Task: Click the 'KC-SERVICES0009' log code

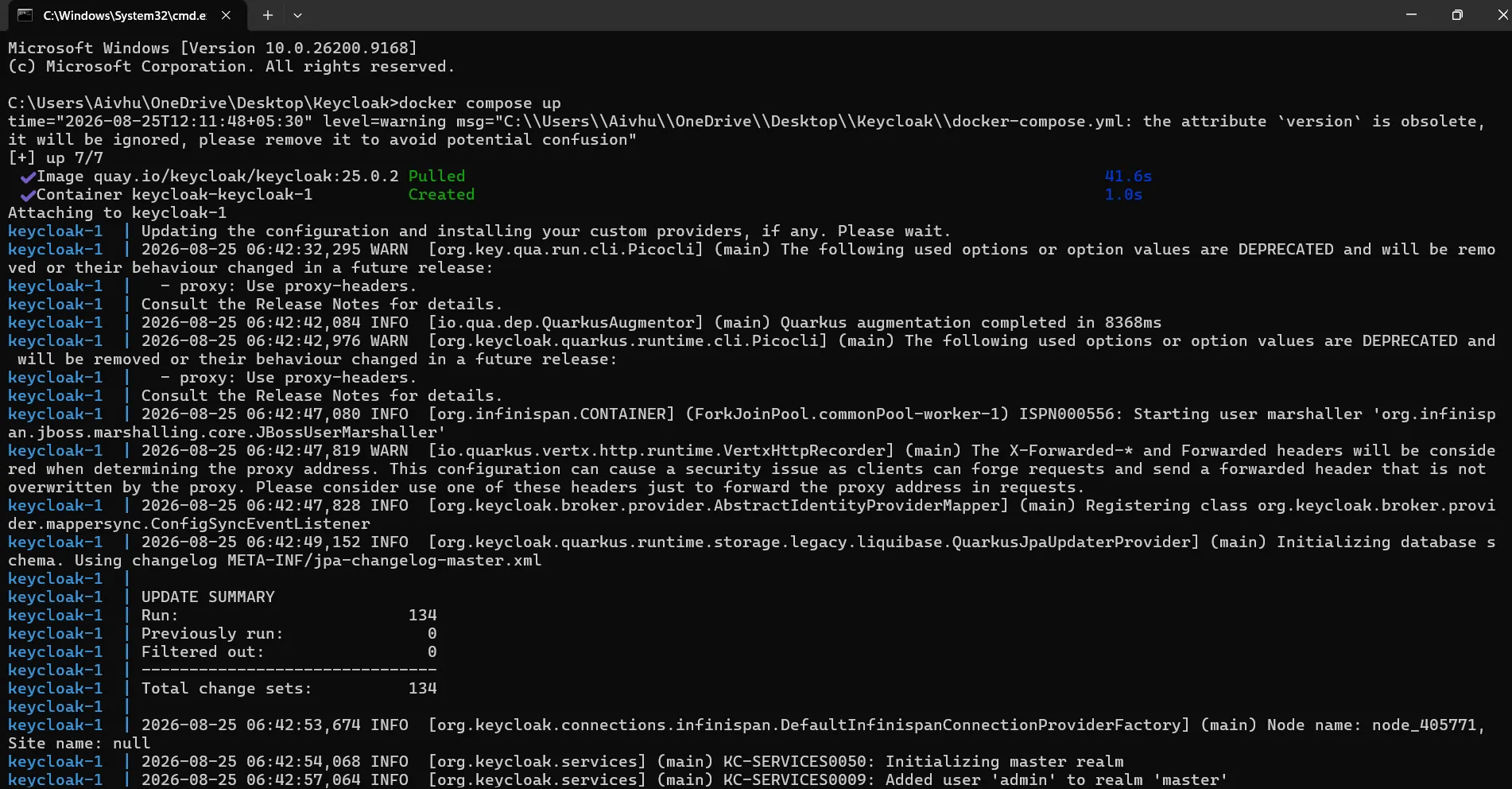Action: 794,779
